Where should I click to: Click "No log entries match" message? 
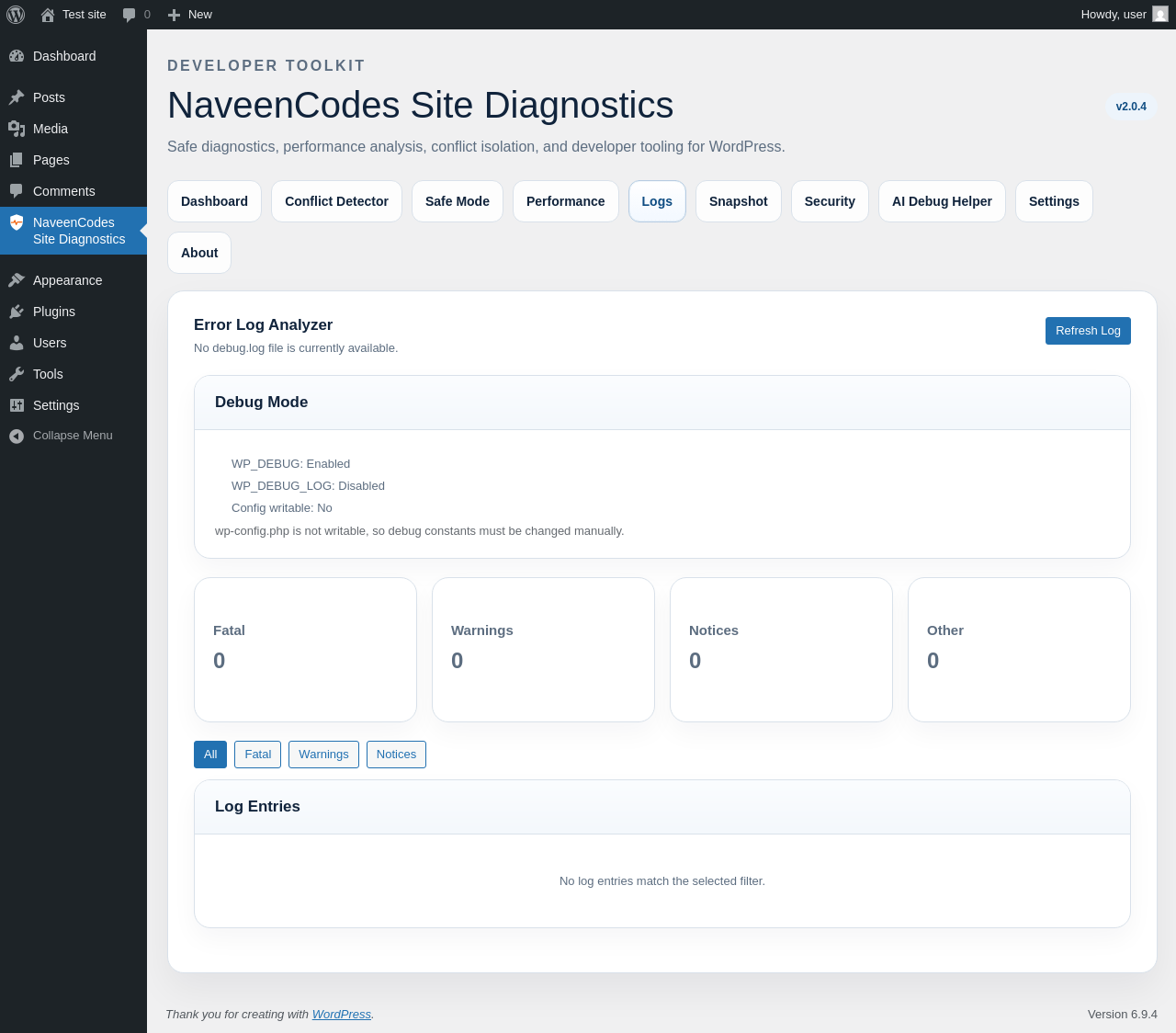click(x=662, y=881)
